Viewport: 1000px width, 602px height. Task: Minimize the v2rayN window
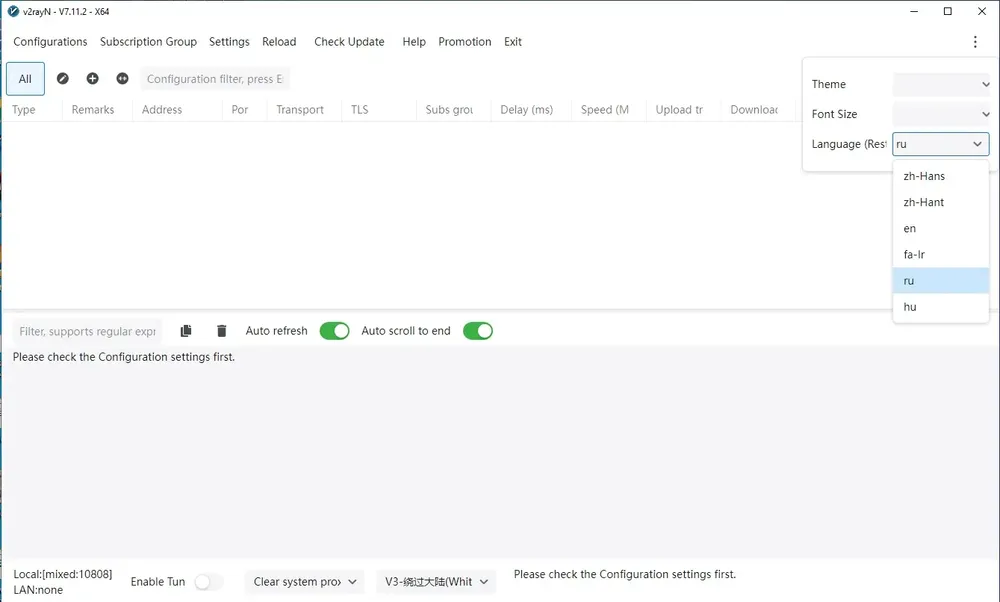point(914,11)
